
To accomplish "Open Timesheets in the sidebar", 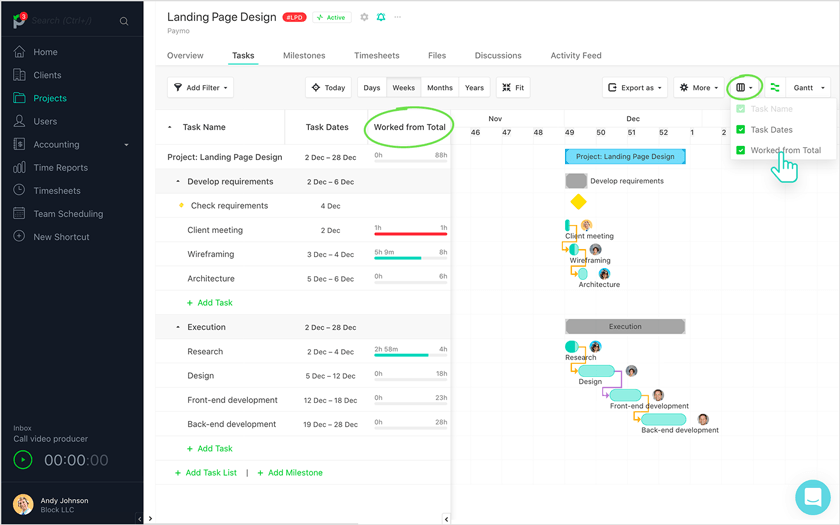I will coord(57,190).
